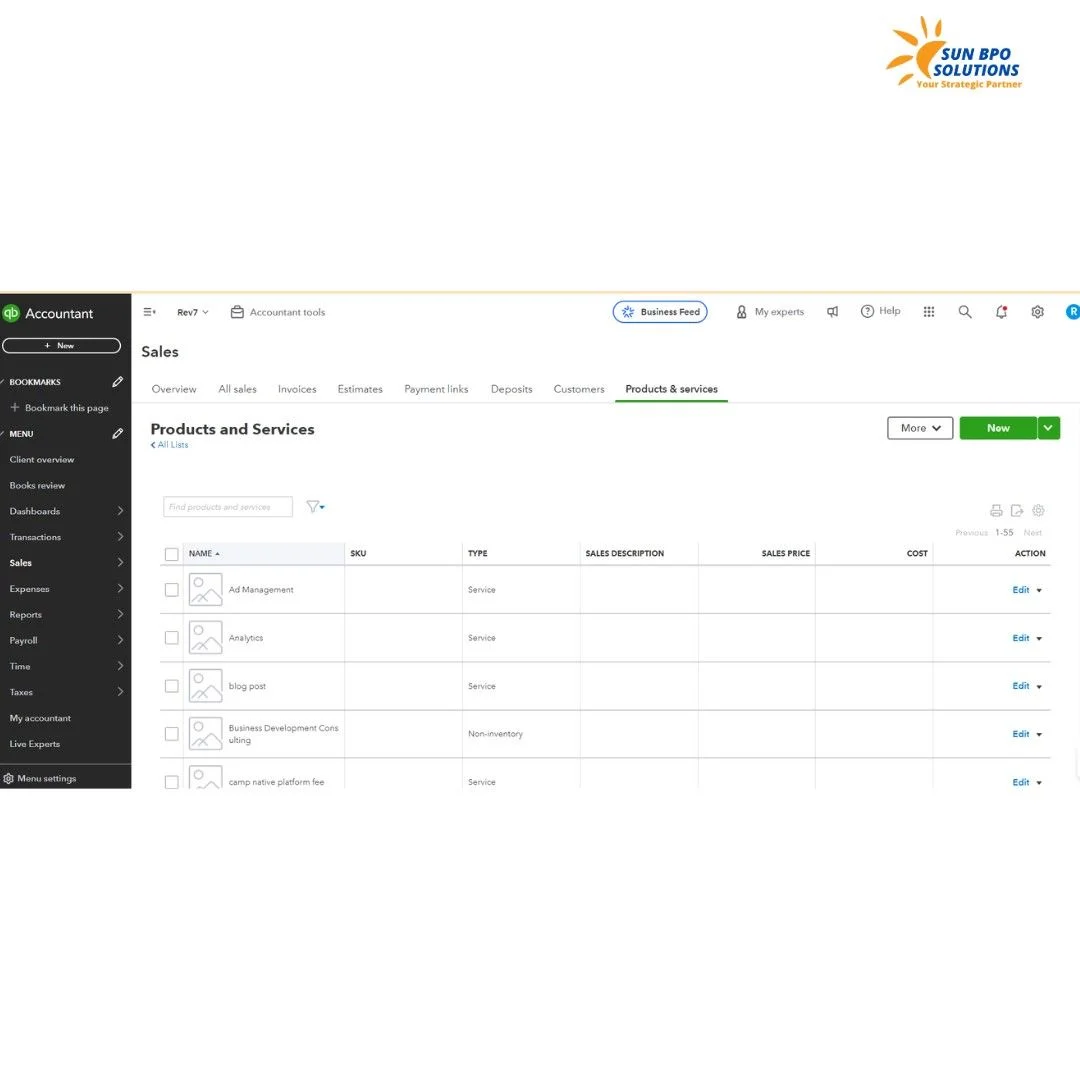Viewport: 1080px width, 1080px height.
Task: Check the select-all checkbox in header
Action: click(172, 554)
